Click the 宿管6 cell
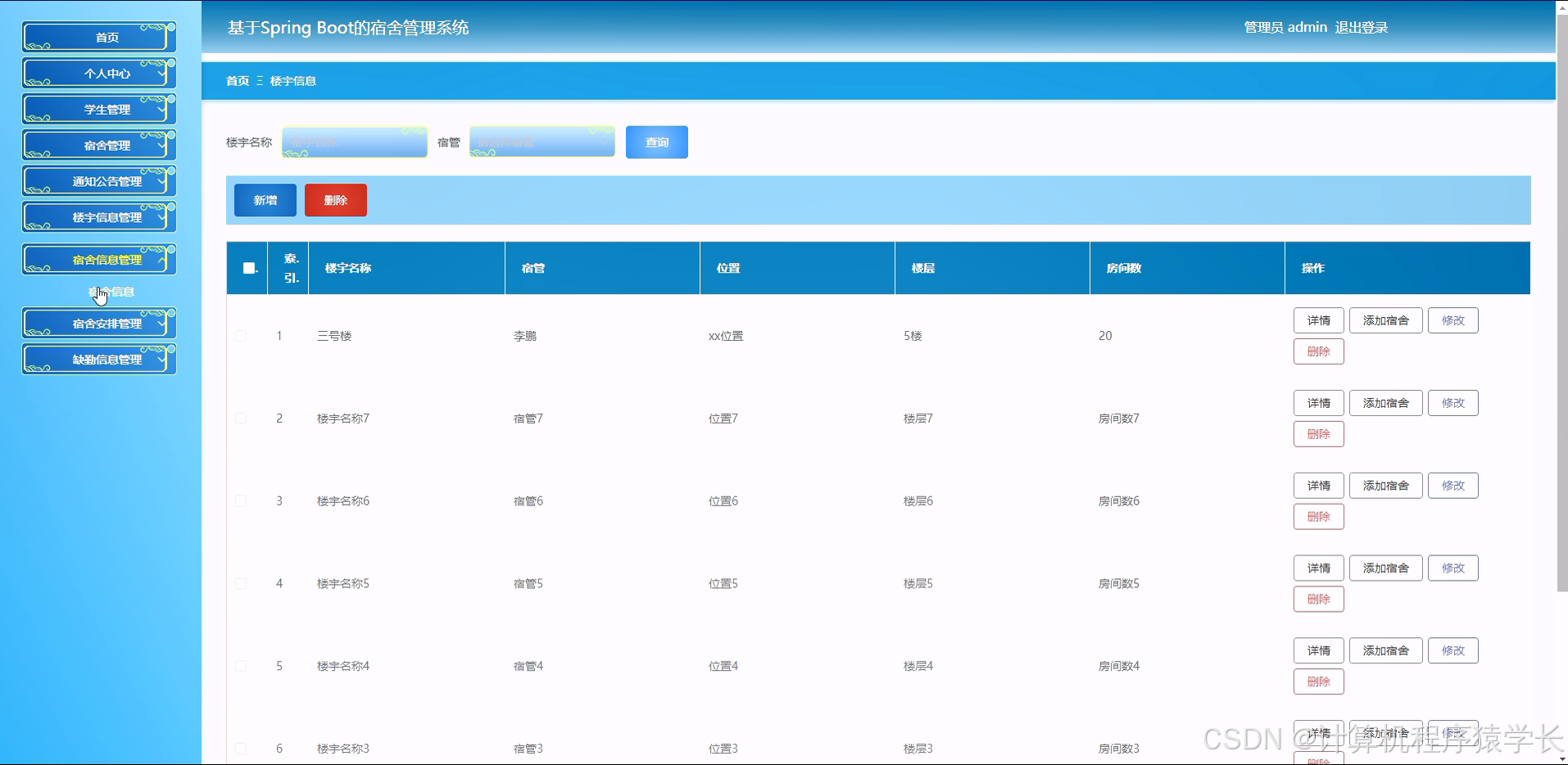1568x765 pixels. click(x=528, y=501)
